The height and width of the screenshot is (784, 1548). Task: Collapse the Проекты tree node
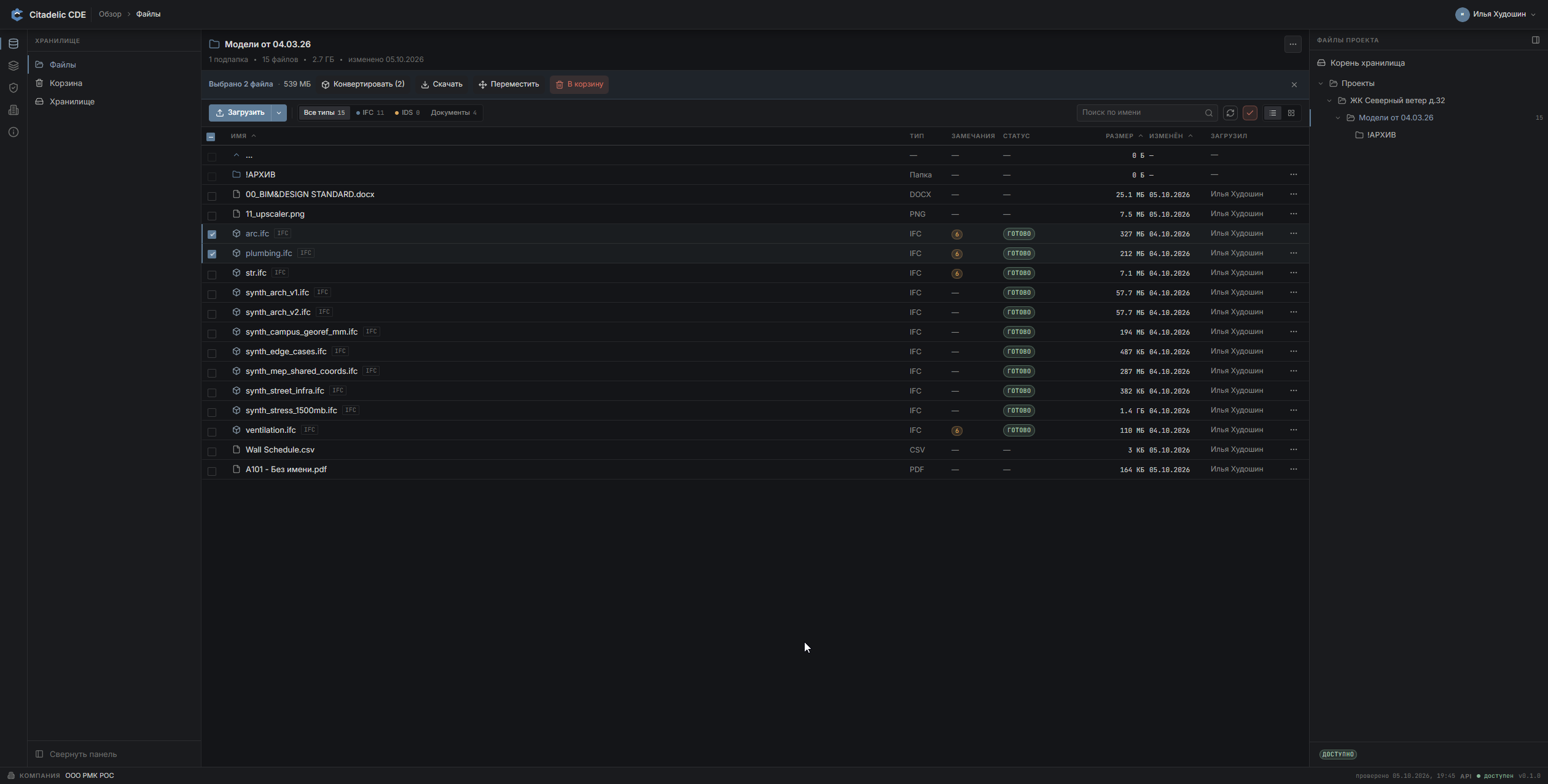pyautogui.click(x=1321, y=83)
